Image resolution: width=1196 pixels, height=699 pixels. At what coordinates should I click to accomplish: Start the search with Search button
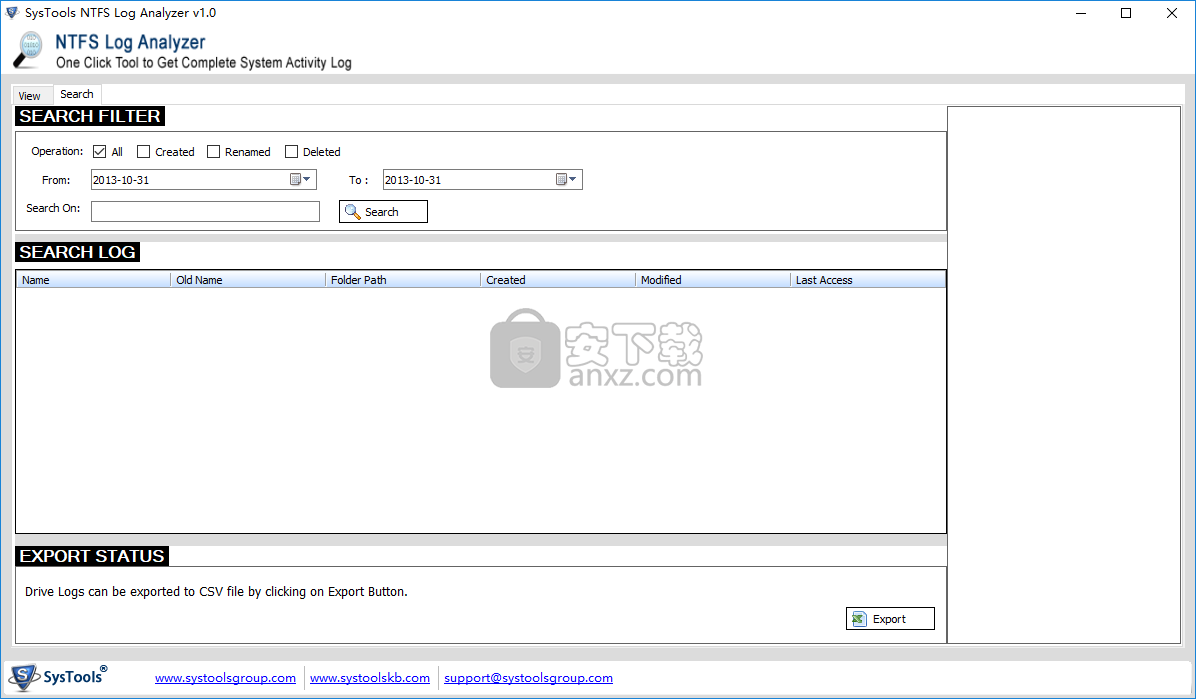point(384,211)
